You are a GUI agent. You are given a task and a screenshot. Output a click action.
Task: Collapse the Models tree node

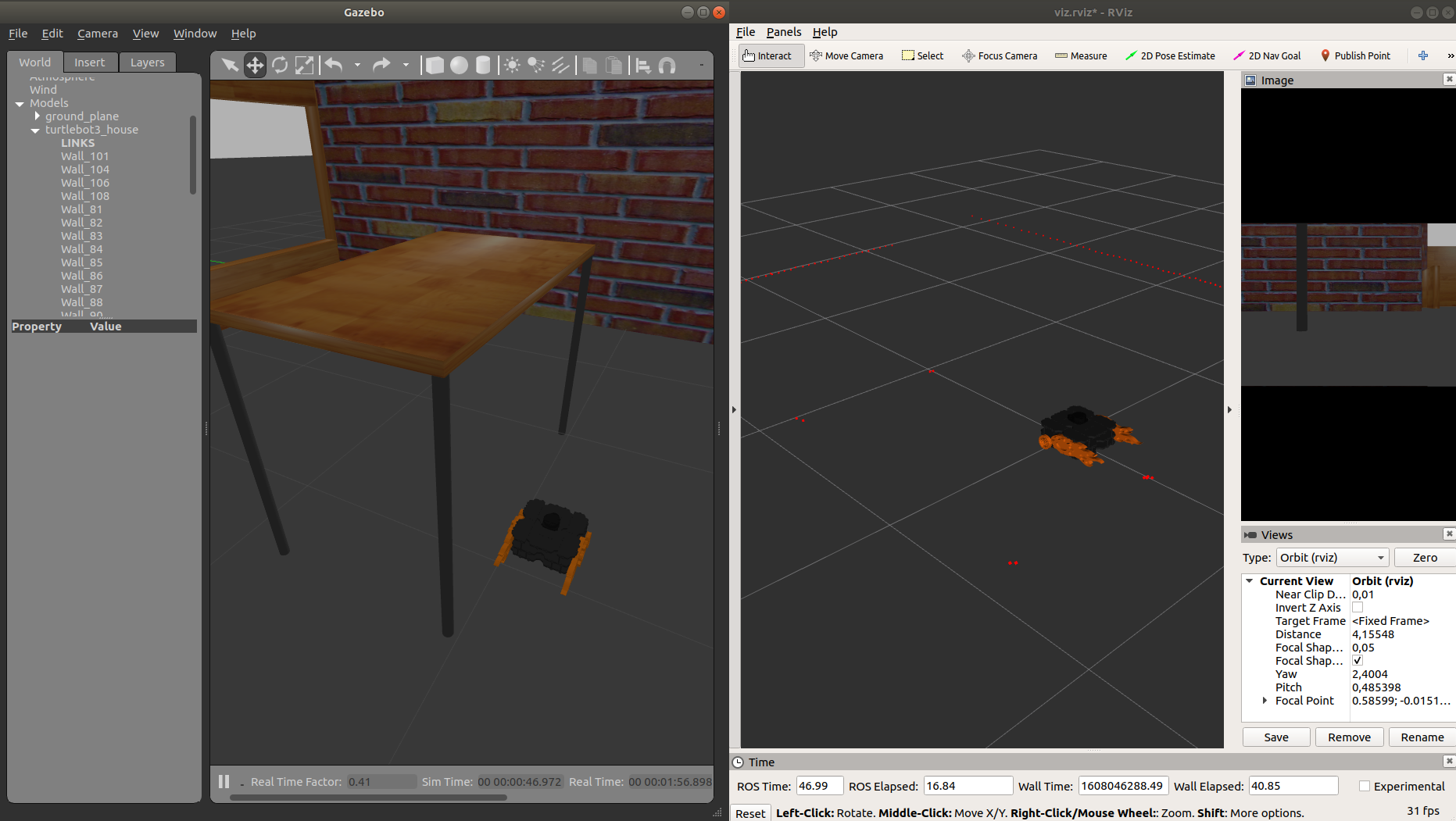(x=20, y=103)
